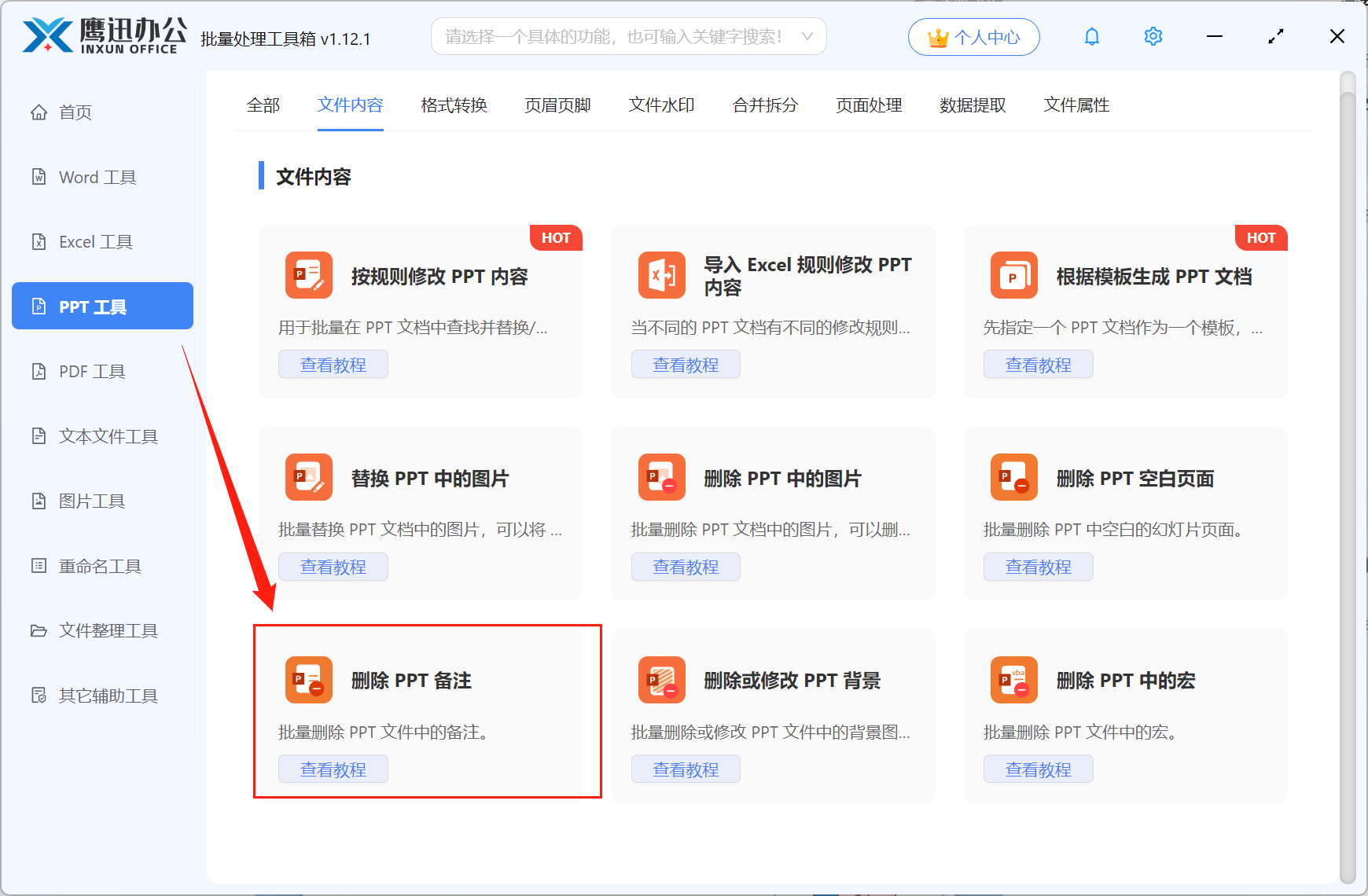The image size is (1368, 896).
Task: Select the 其它辅助工具 sidebar entry
Action: (x=108, y=696)
